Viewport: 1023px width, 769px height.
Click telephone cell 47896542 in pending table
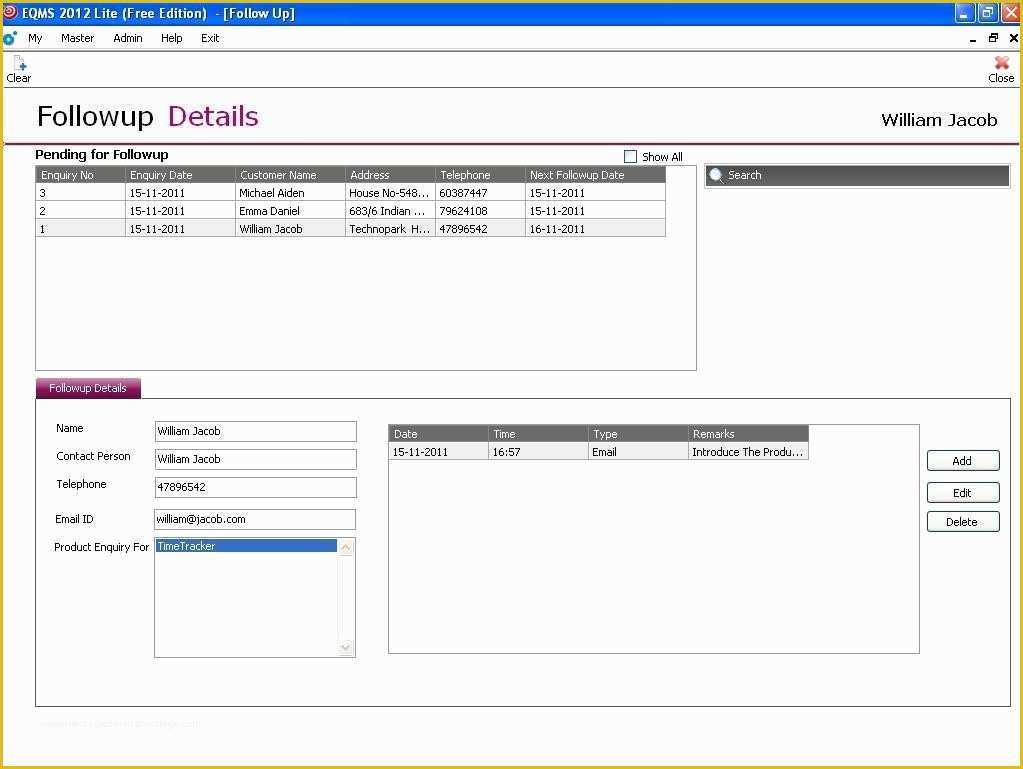(480, 229)
